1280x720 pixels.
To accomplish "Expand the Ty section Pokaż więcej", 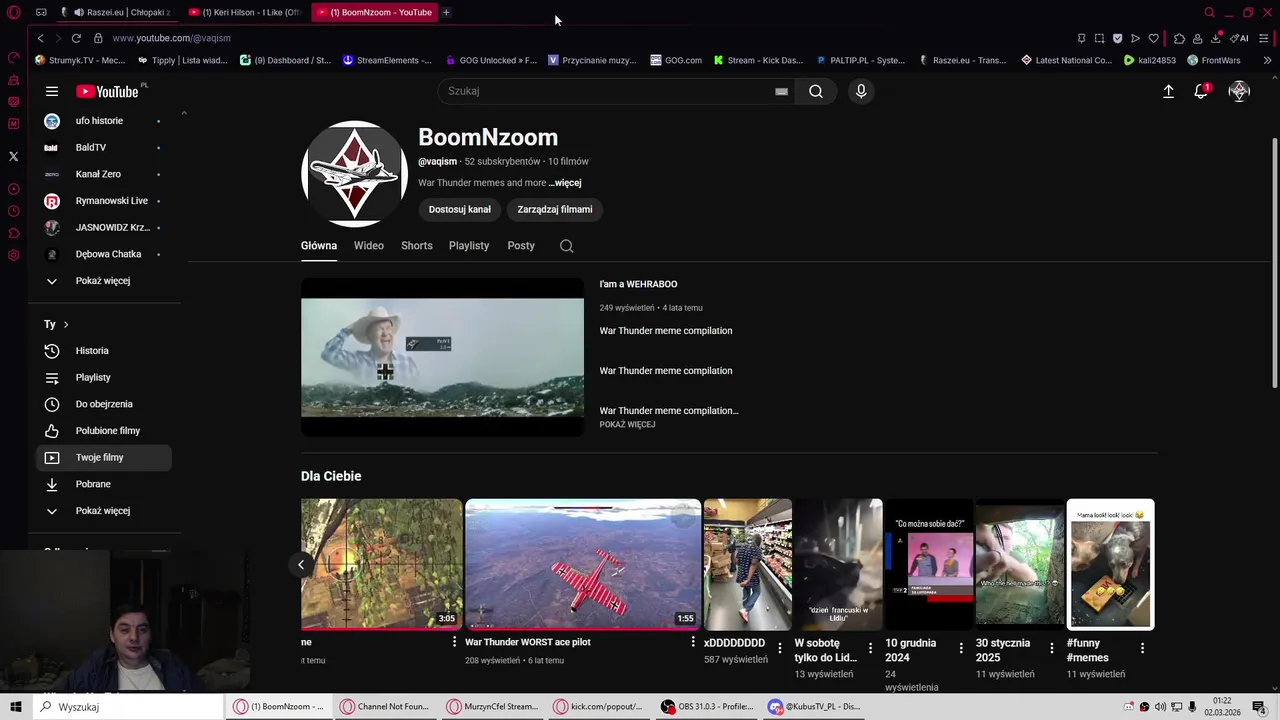I will (105, 511).
